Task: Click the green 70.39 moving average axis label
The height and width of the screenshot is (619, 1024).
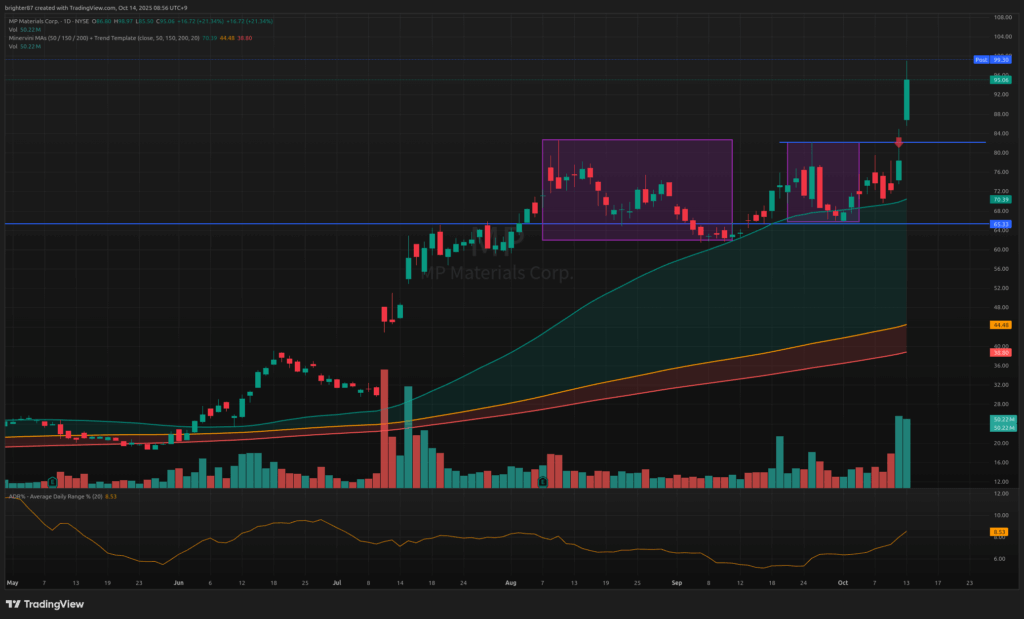Action: coord(1000,200)
